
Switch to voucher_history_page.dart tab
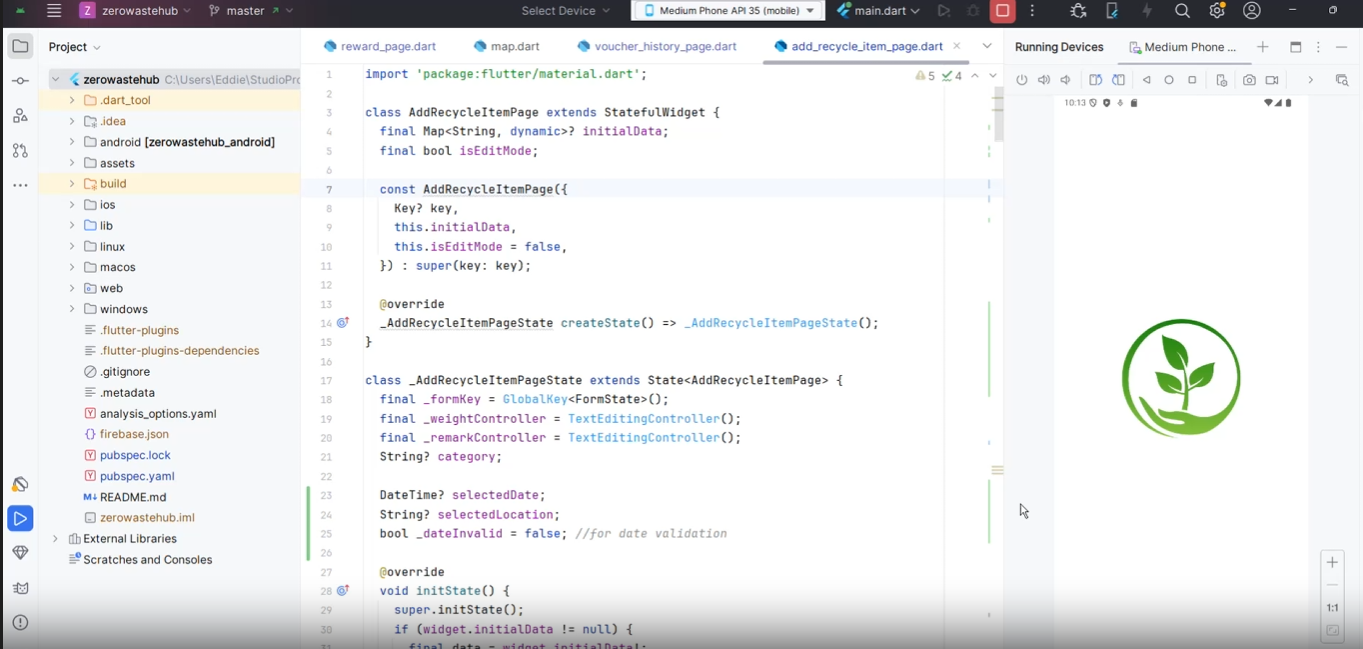[x=657, y=47]
